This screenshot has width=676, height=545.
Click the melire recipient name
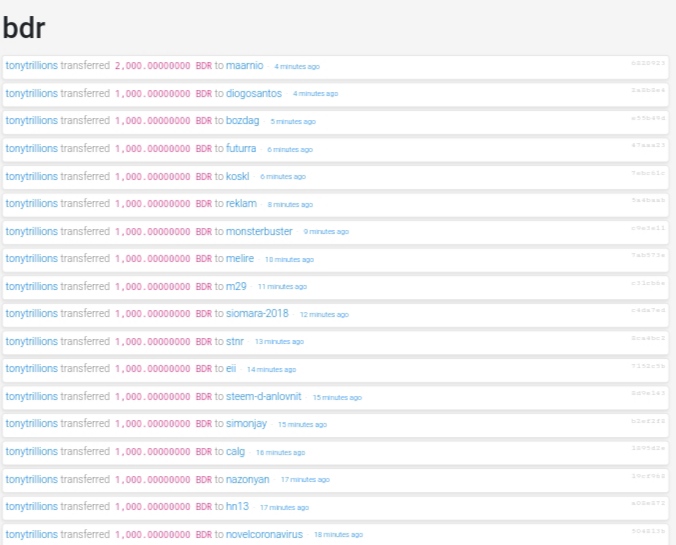[240, 259]
